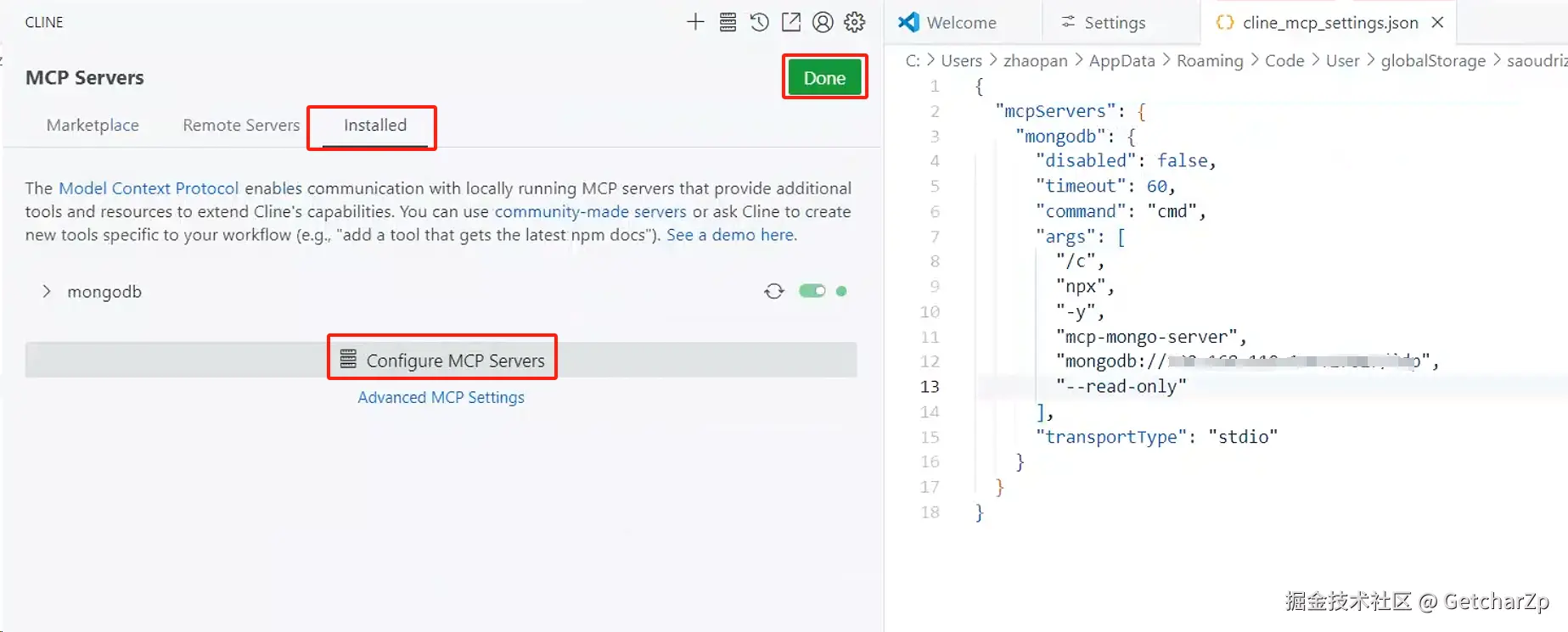The height and width of the screenshot is (632, 1568).
Task: Click the "args" key on line 7
Action: [1065, 237]
